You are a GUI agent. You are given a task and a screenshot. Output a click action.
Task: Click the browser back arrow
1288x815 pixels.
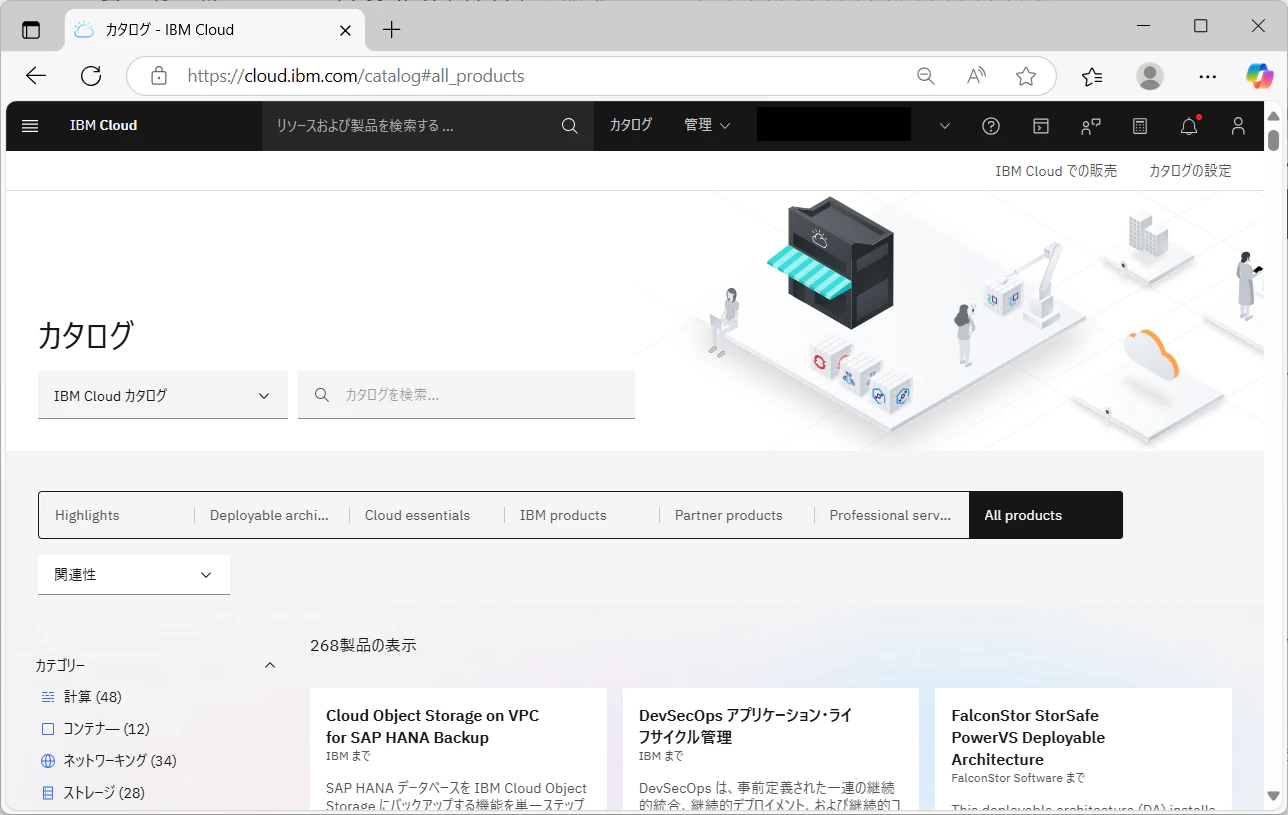click(x=36, y=76)
